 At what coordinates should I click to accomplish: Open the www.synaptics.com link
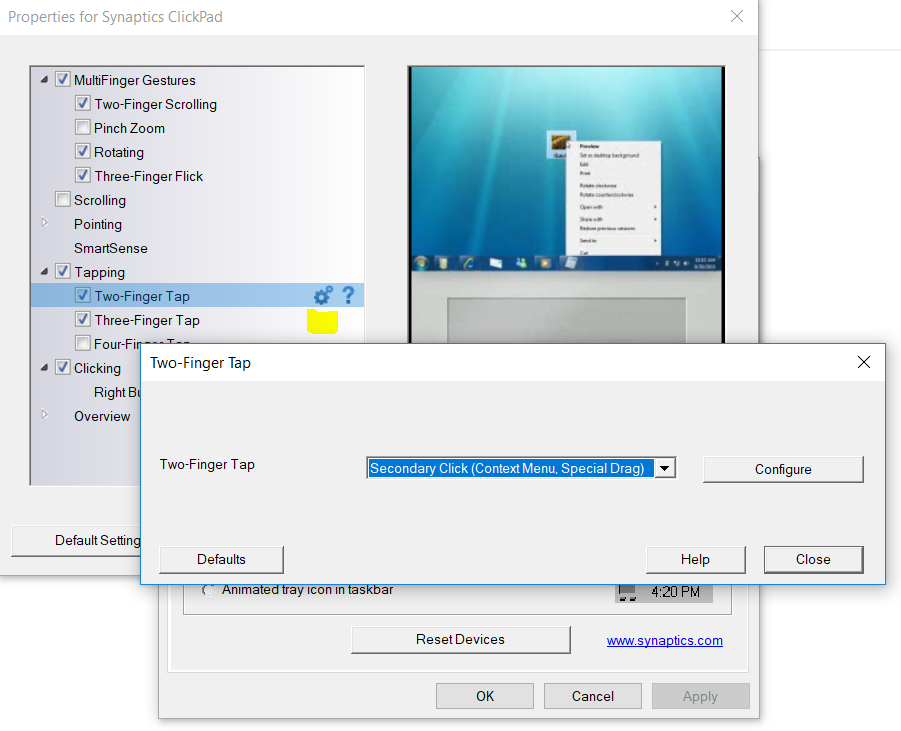click(664, 640)
